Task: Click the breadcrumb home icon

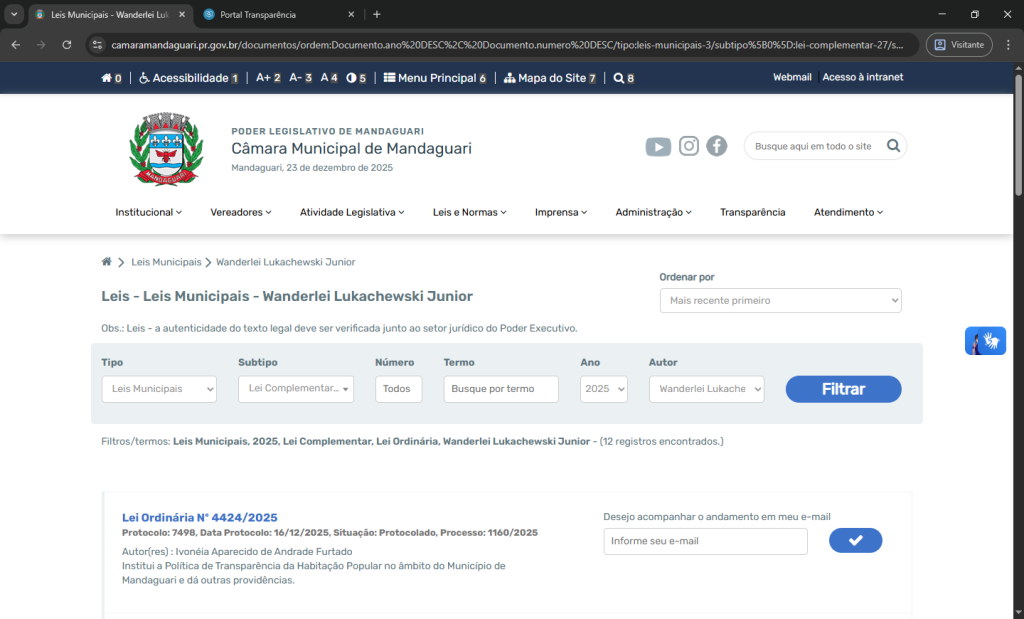Action: (107, 262)
